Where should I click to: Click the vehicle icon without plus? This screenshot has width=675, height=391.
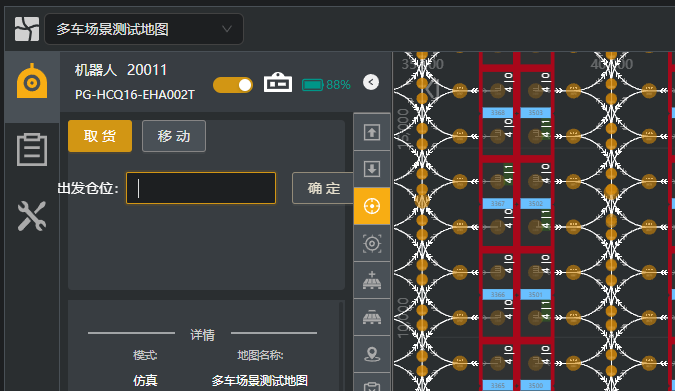[x=372, y=317]
